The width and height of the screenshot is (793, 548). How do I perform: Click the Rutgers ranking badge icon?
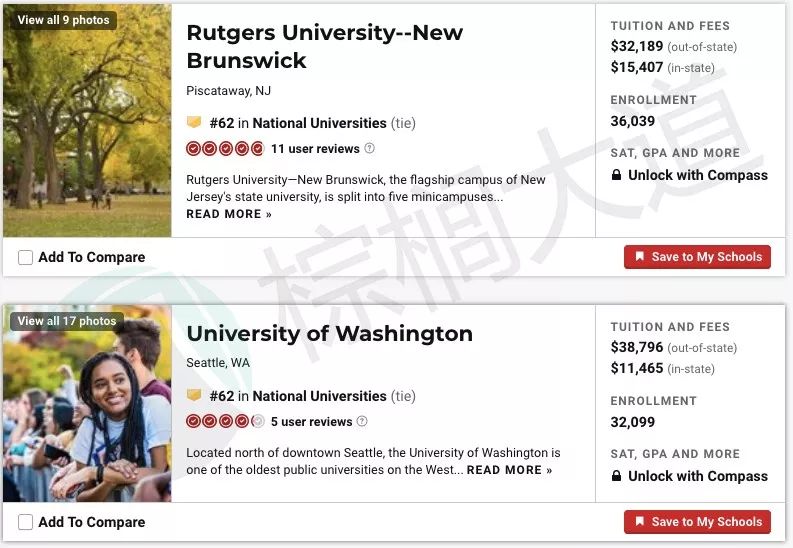(x=194, y=122)
